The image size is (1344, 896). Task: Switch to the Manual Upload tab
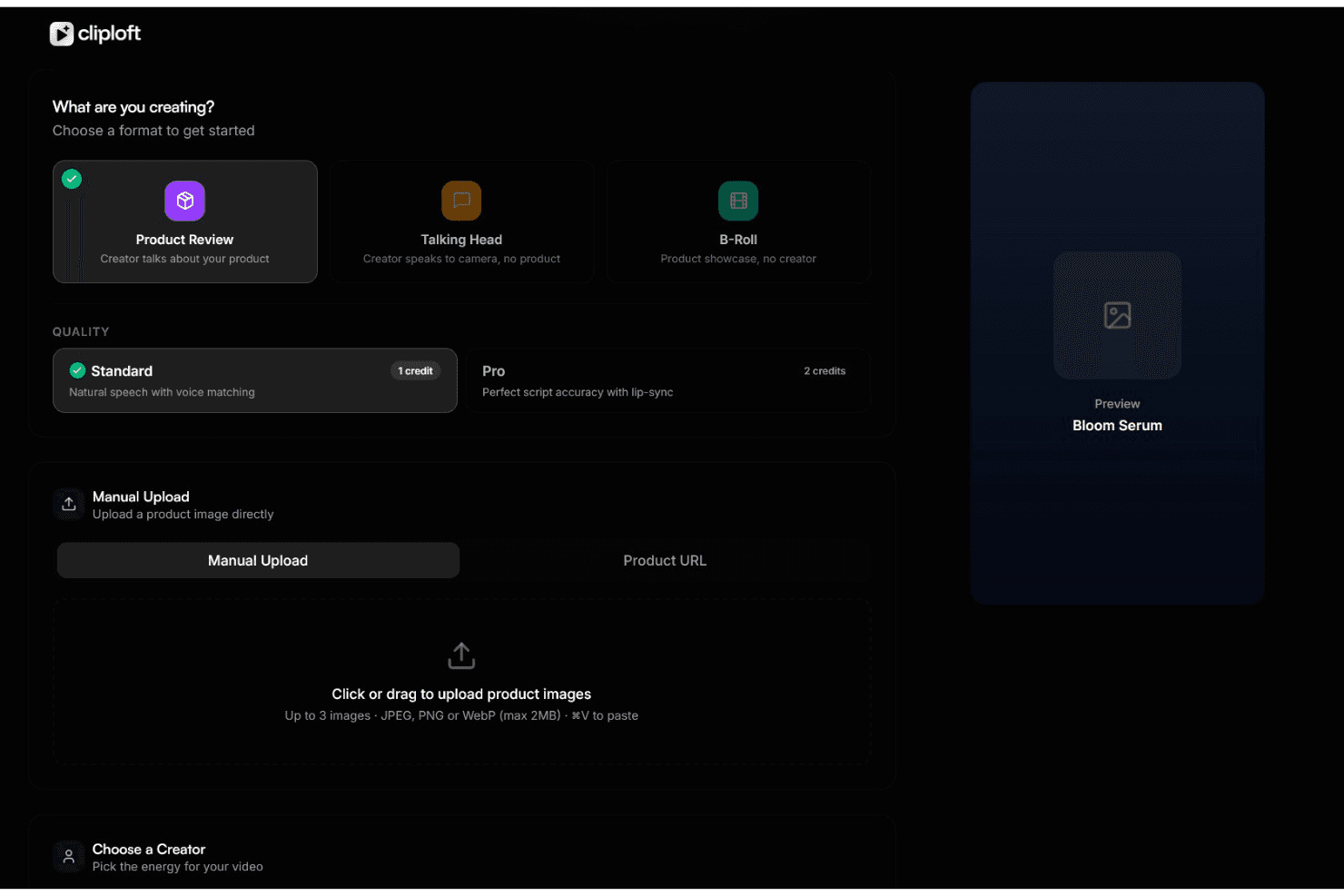(258, 560)
